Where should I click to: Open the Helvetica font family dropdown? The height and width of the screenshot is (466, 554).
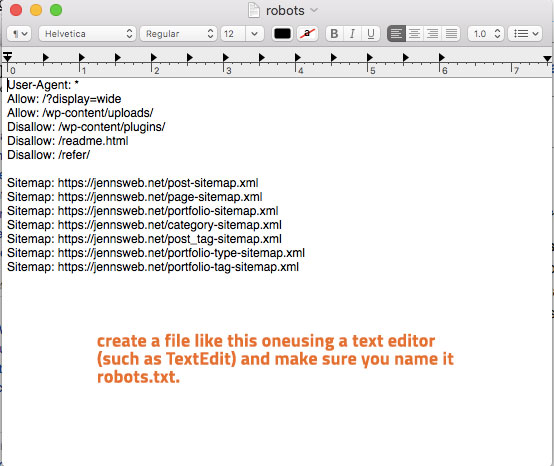[87, 34]
